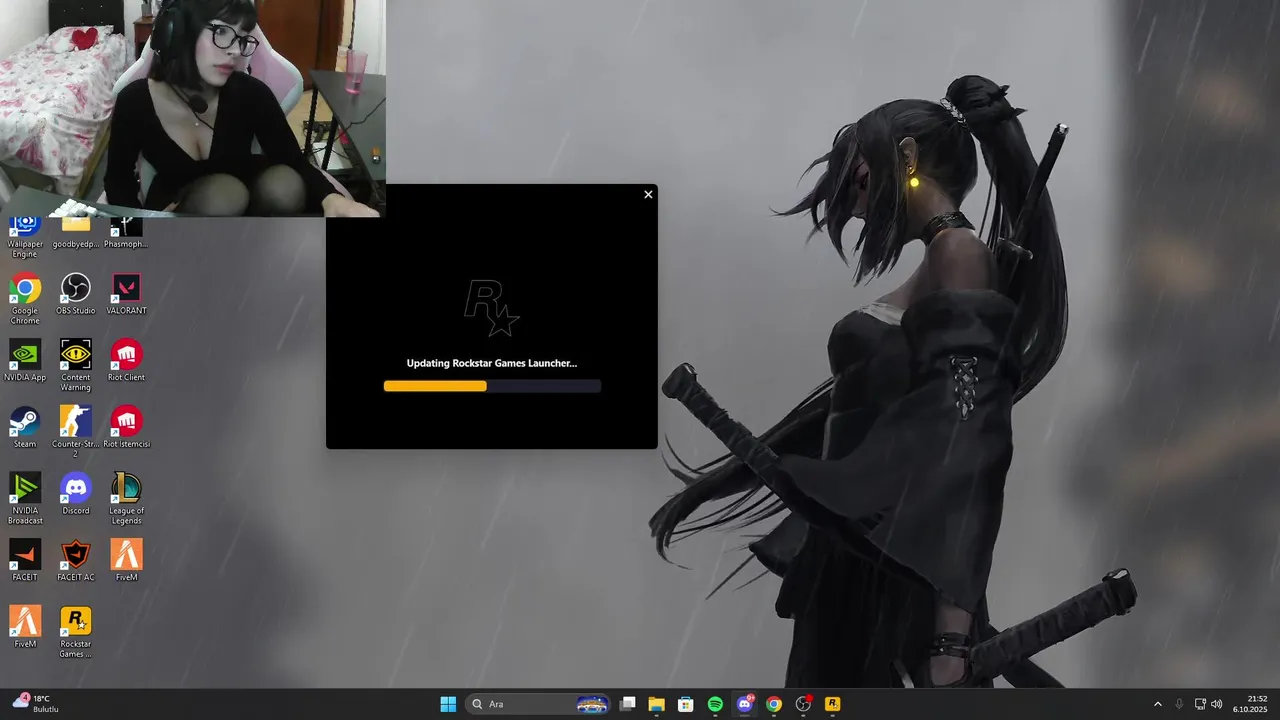The image size is (1280, 720).
Task: Select the VALORANT desktop icon
Action: click(x=126, y=295)
